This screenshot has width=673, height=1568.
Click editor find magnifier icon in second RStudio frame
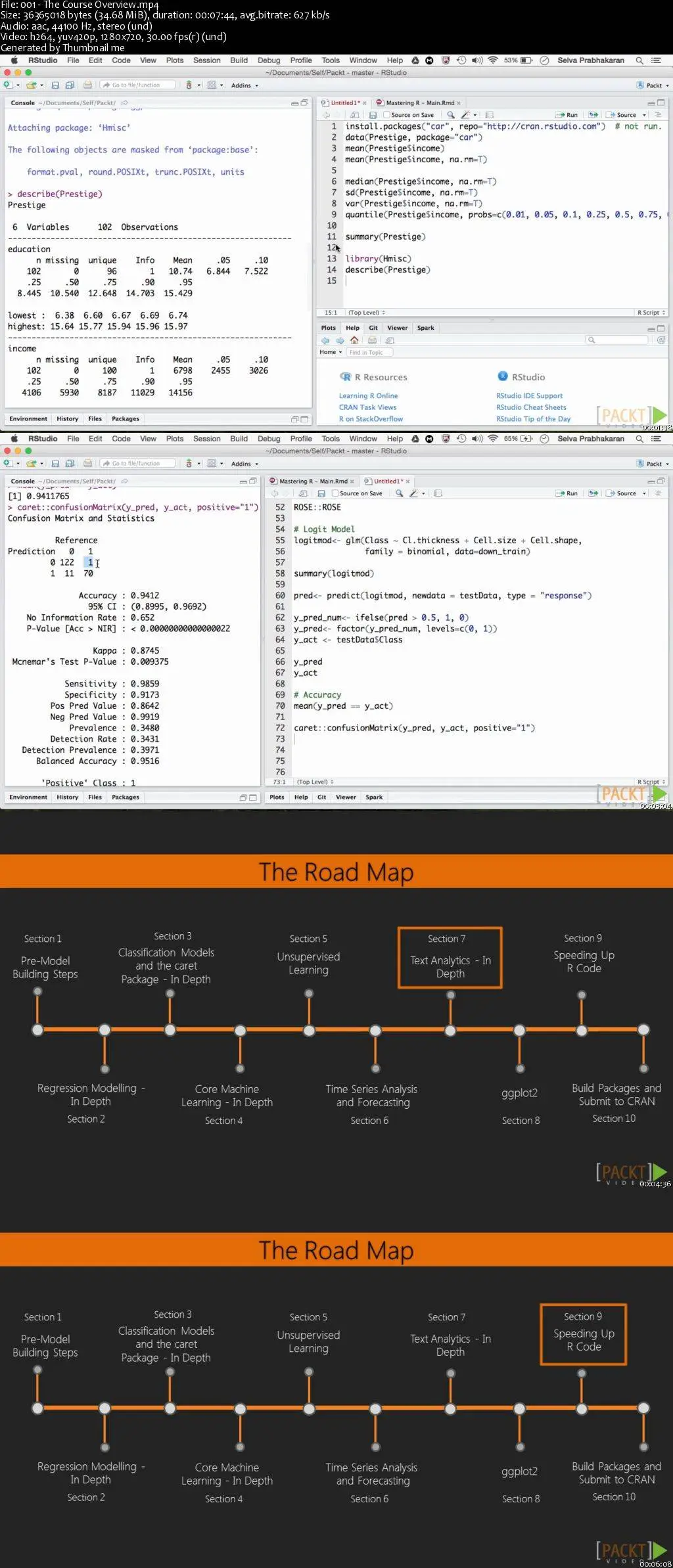399,493
